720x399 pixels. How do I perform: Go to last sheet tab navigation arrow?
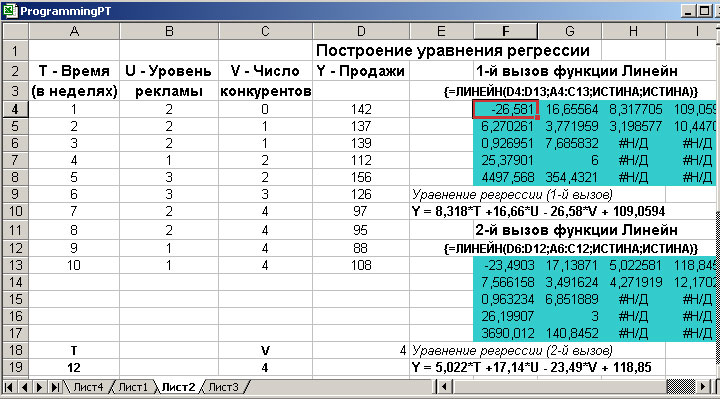tap(55, 387)
